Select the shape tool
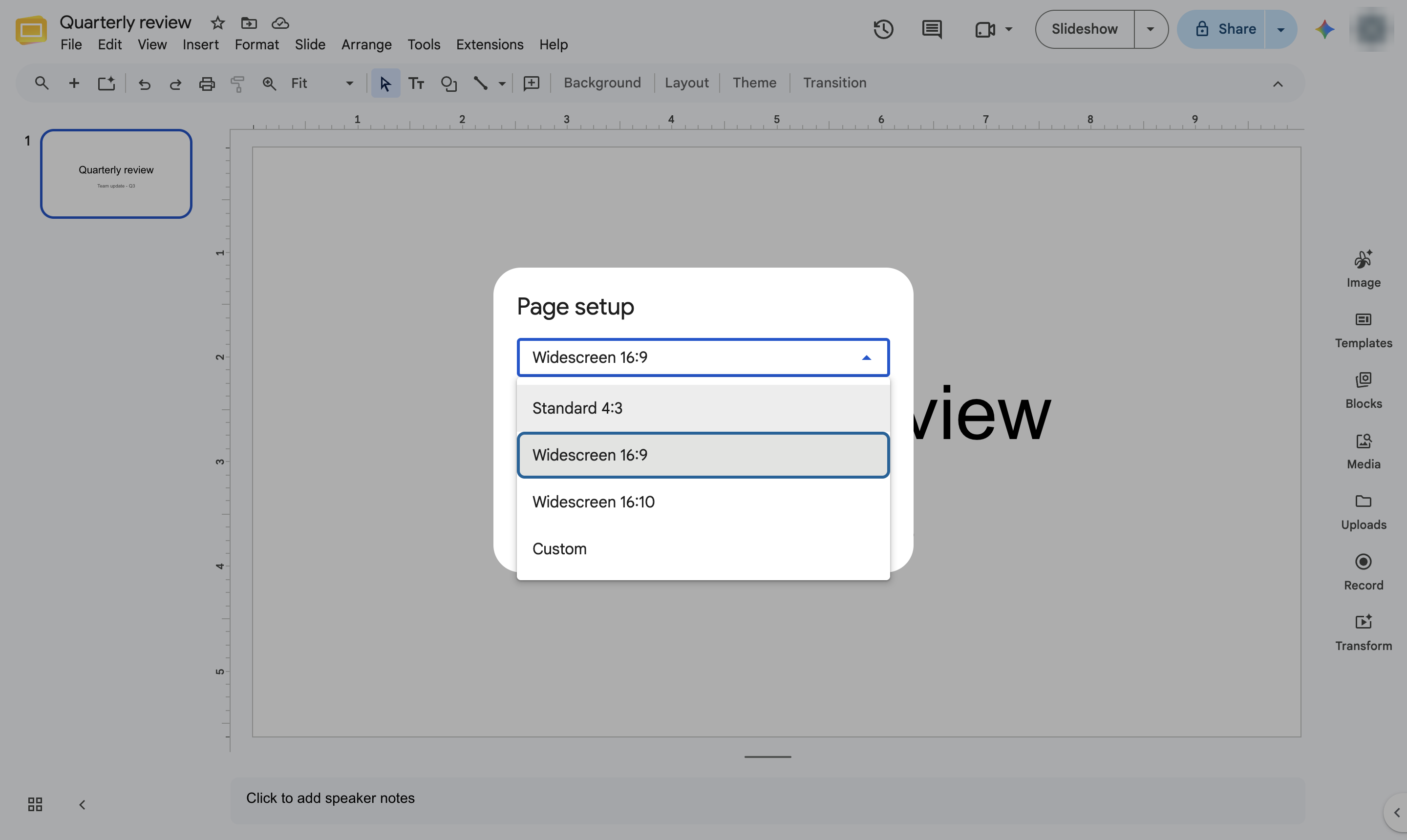Screen dimensions: 1407x840 pyautogui.click(x=449, y=84)
